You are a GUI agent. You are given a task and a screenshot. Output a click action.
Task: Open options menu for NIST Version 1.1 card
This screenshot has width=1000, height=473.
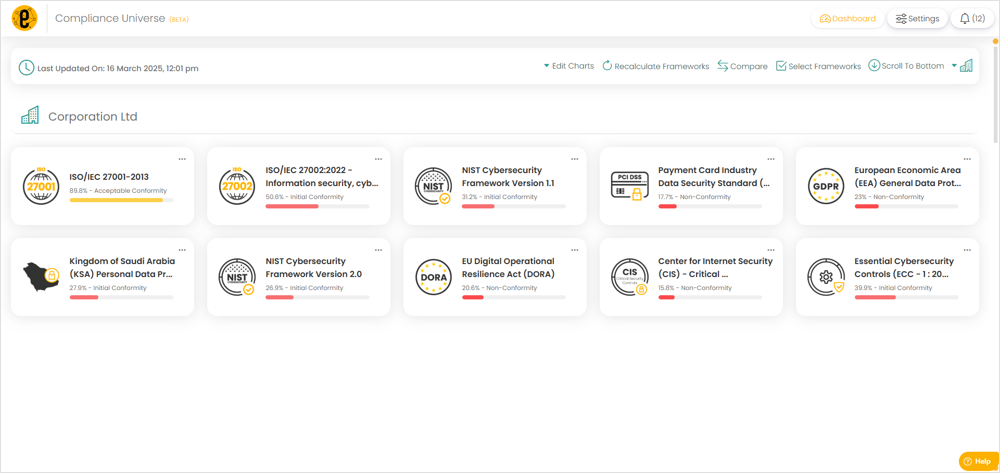(x=575, y=159)
